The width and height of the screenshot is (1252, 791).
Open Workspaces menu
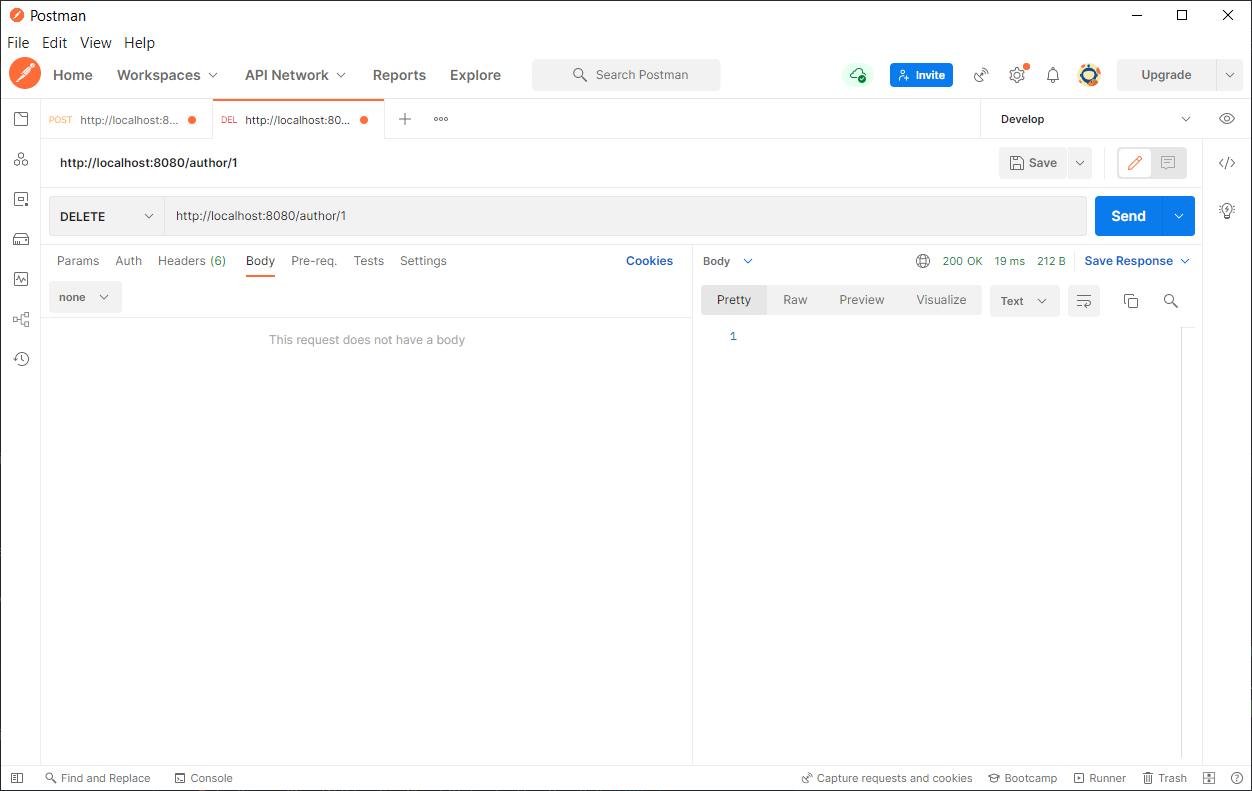click(x=167, y=75)
